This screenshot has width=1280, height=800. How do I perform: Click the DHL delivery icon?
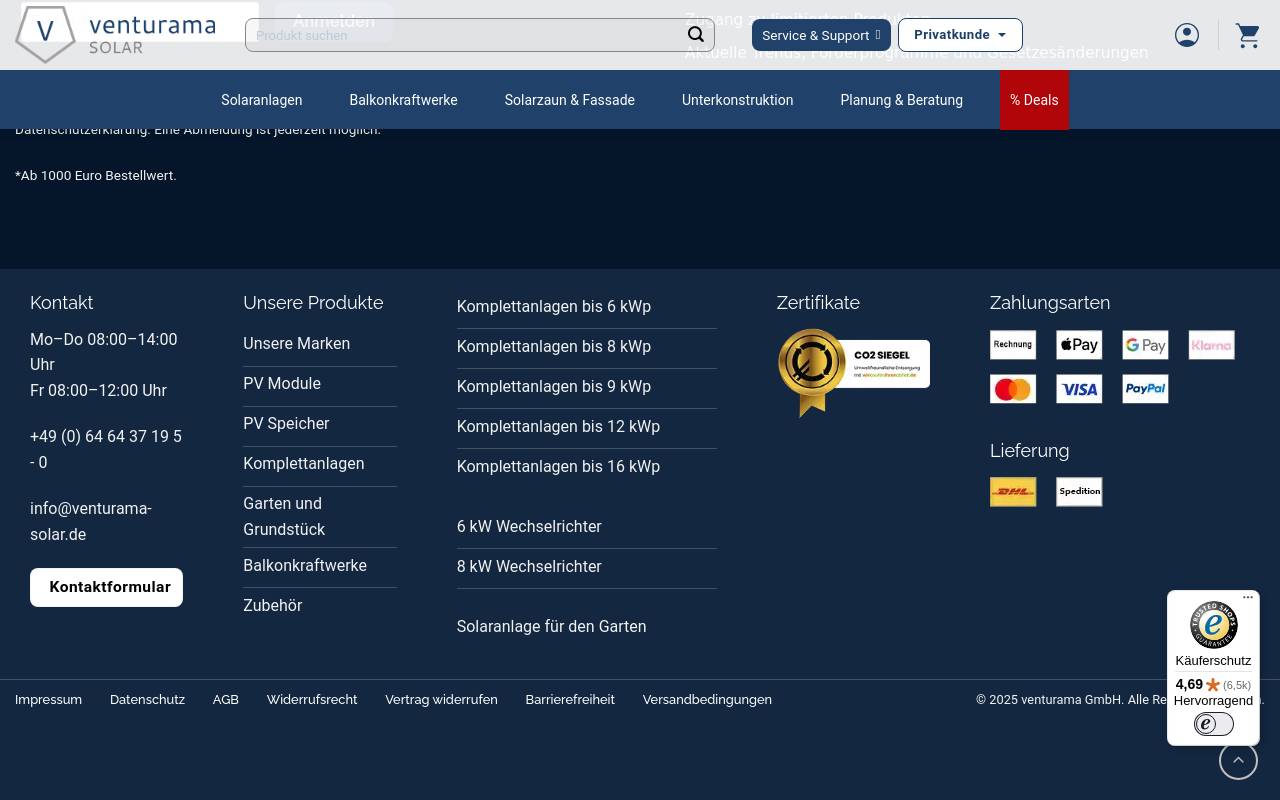tap(1013, 492)
